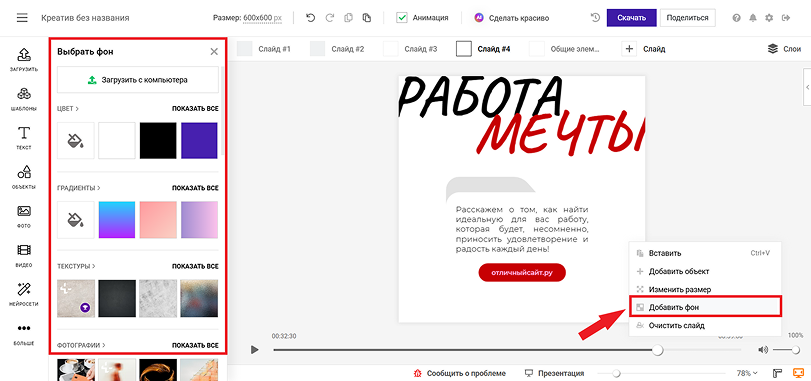
Task: Mute sound with the speaker icon
Action: pyautogui.click(x=763, y=350)
